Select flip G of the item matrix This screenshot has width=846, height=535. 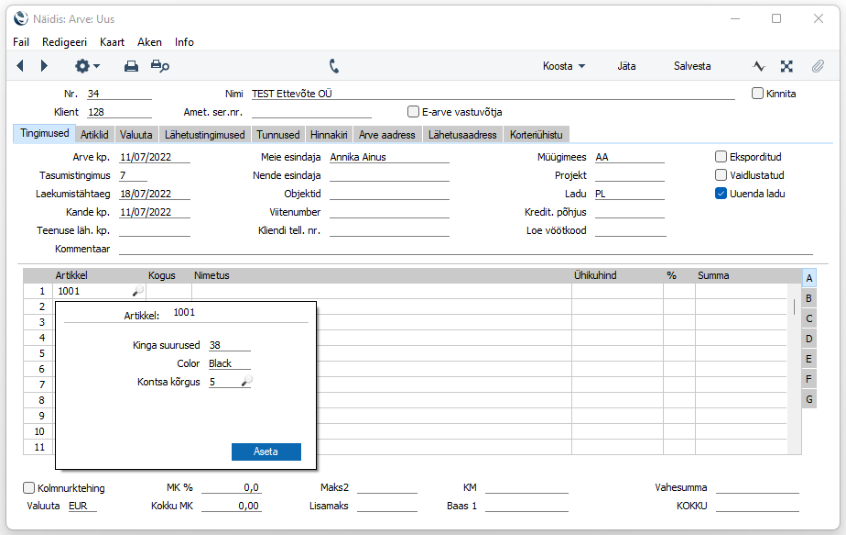[x=809, y=399]
